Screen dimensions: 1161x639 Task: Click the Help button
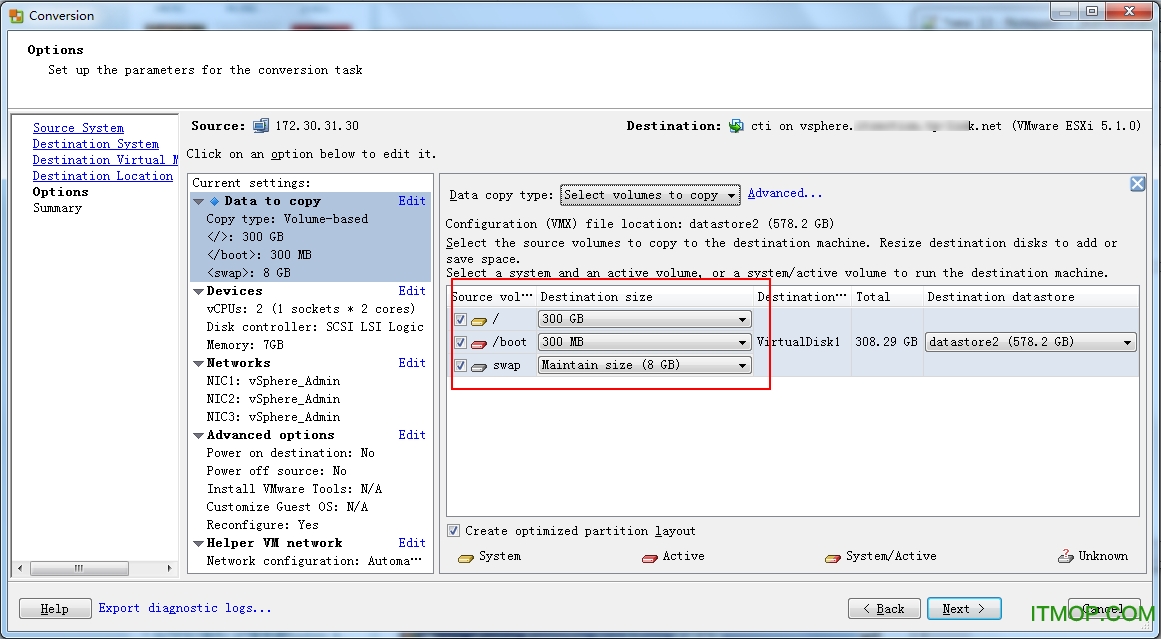point(55,609)
